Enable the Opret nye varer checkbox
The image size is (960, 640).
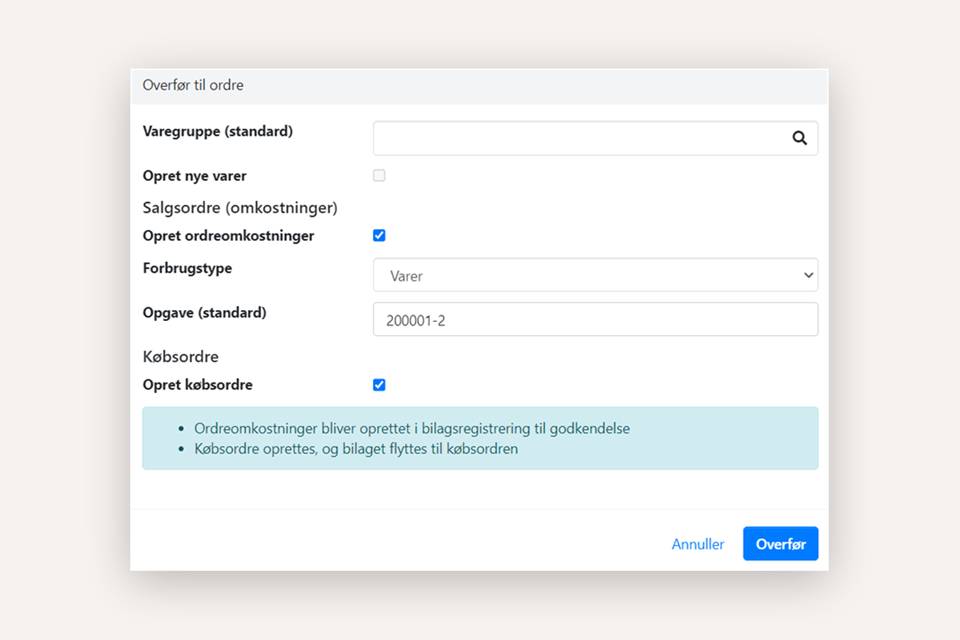(x=379, y=176)
